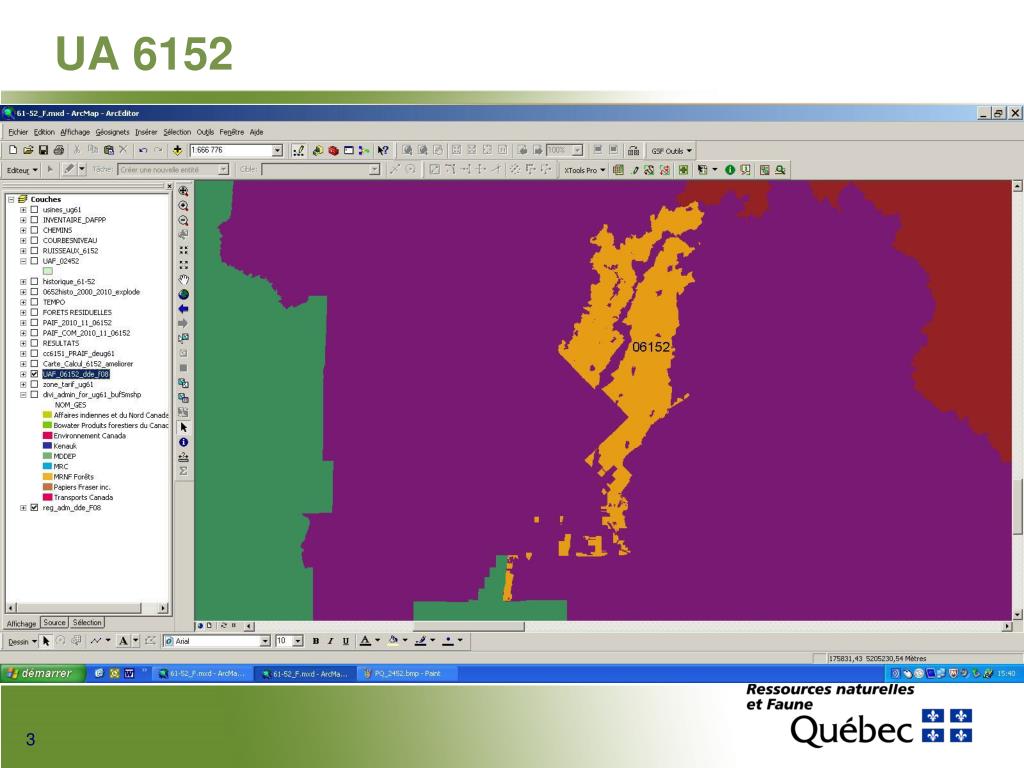1024x768 pixels.
Task: Open a map file with the folder icon
Action: (x=28, y=150)
